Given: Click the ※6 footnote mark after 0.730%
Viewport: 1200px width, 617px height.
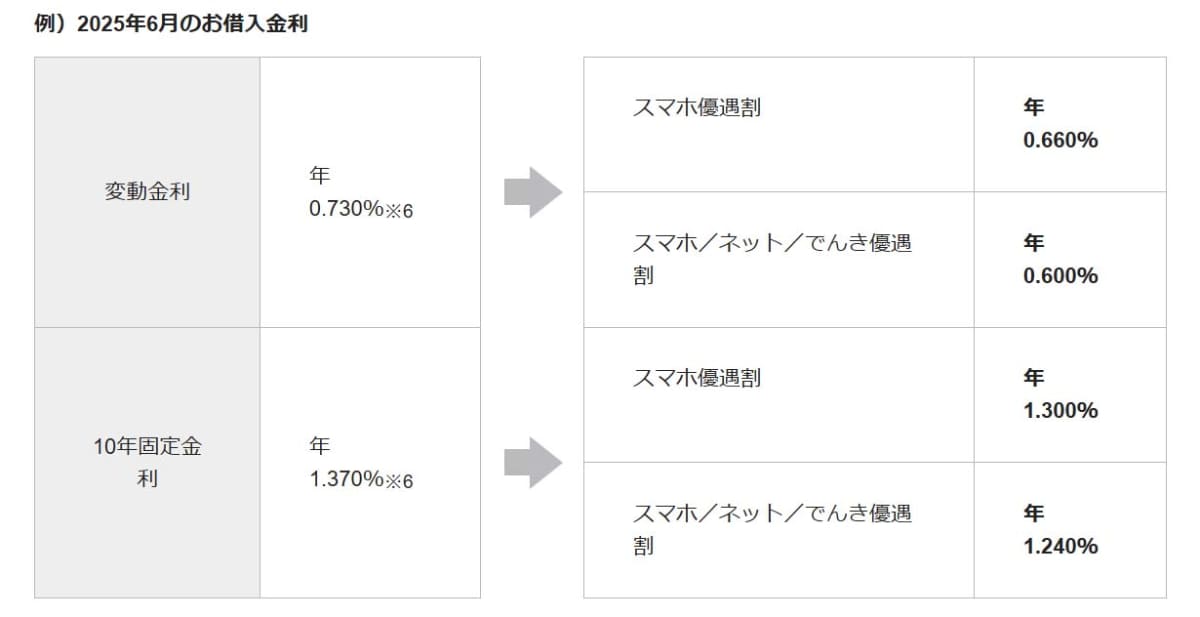Looking at the screenshot, I should tap(399, 211).
